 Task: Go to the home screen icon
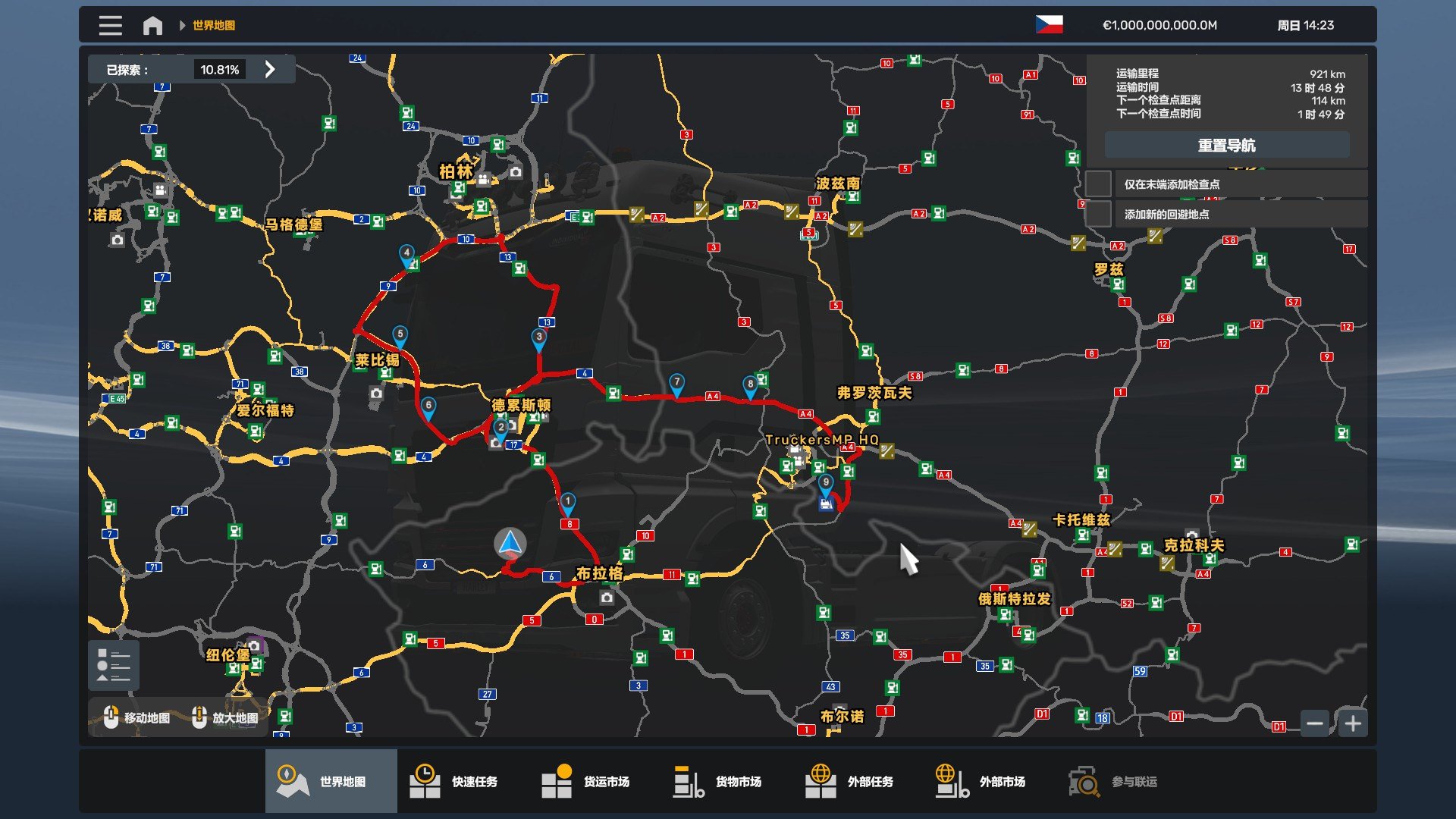click(152, 25)
